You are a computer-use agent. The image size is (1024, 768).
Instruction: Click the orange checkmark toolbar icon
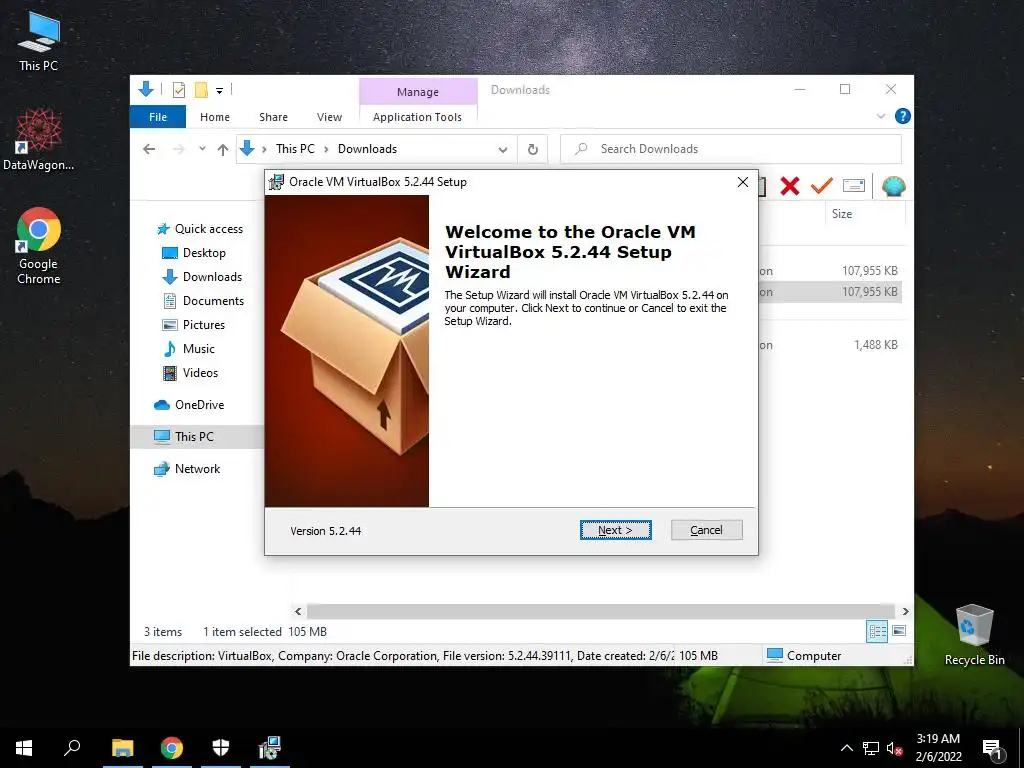click(822, 186)
